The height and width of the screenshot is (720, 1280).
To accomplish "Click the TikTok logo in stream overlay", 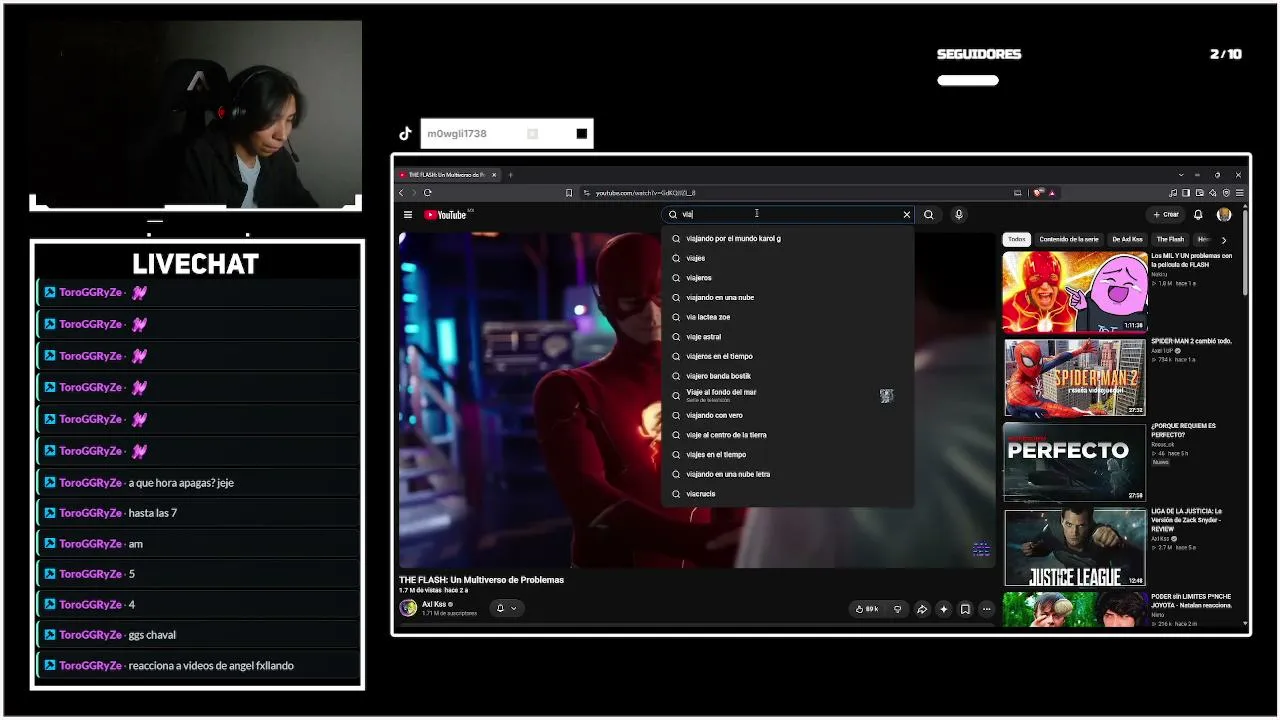I will tap(406, 134).
